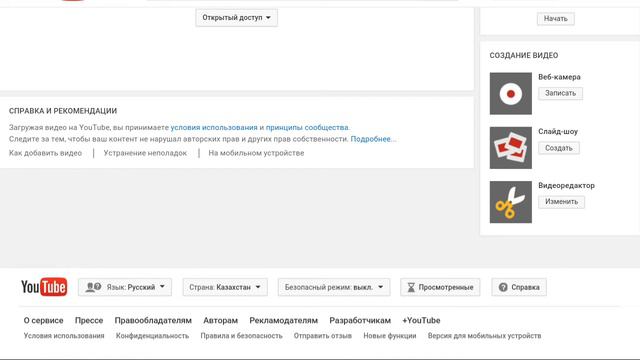Open условия использования link
The width and height of the screenshot is (640, 360).
[214, 127]
